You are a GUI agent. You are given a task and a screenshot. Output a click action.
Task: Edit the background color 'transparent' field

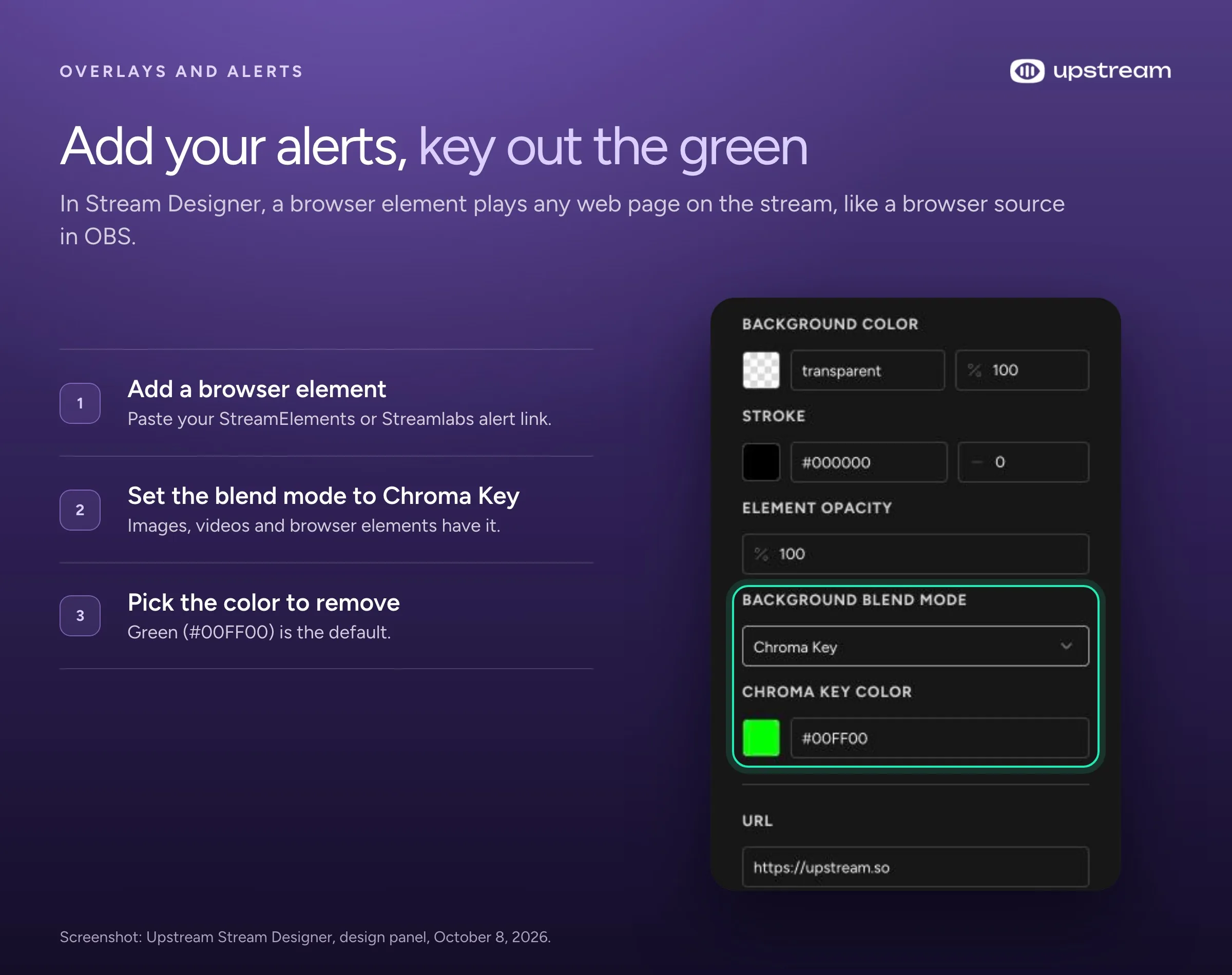click(x=867, y=371)
